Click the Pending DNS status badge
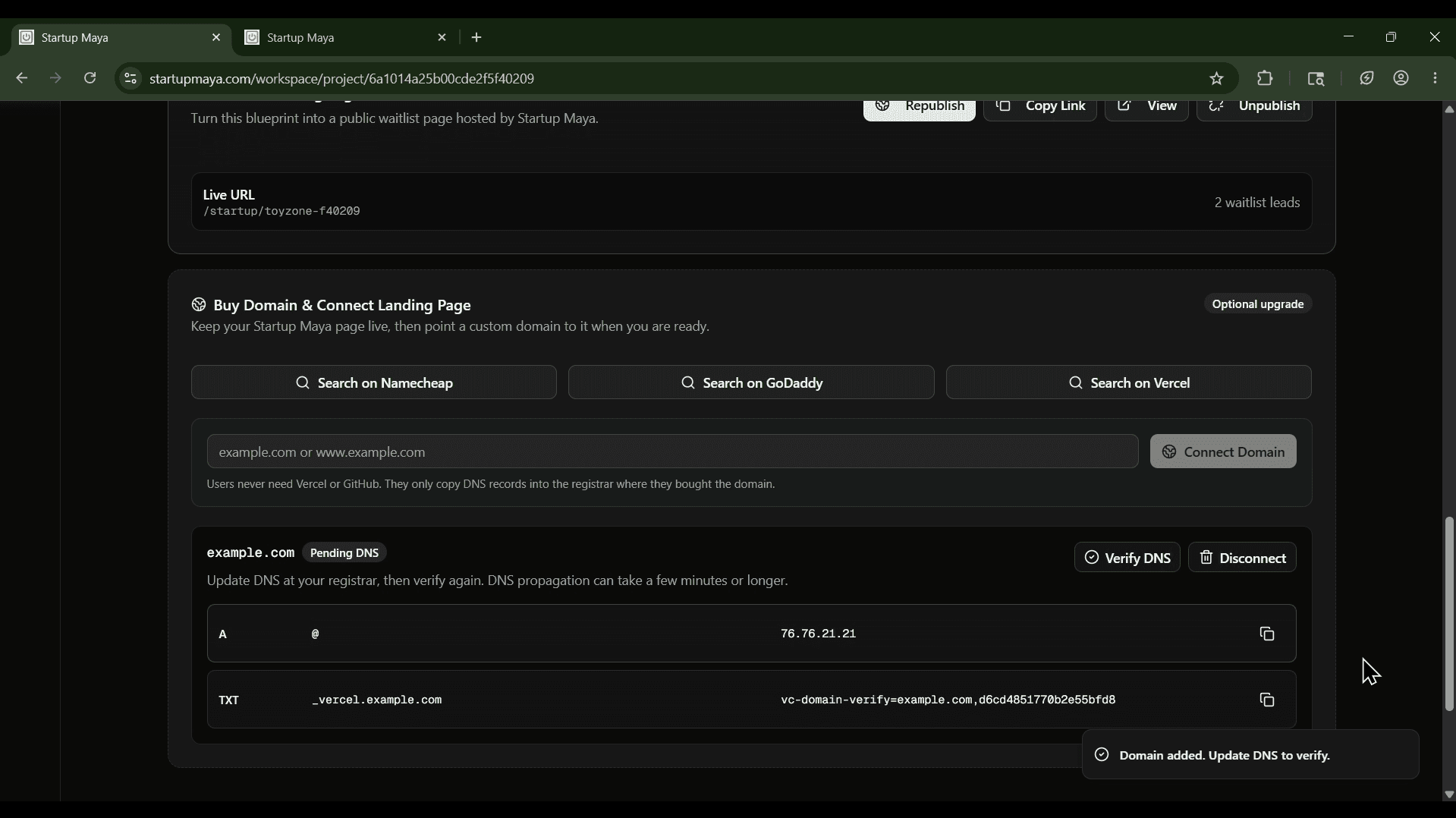This screenshot has width=1456, height=818. pyautogui.click(x=344, y=553)
